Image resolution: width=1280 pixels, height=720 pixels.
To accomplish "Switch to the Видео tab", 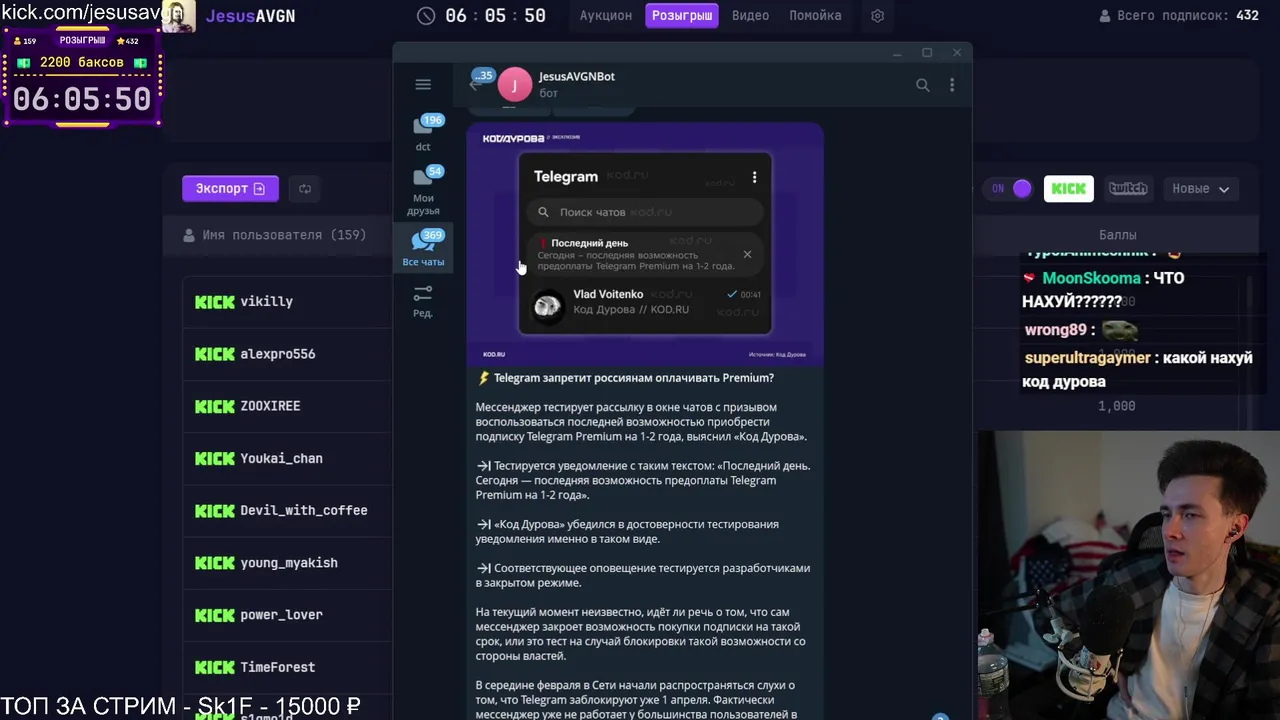I will [750, 16].
